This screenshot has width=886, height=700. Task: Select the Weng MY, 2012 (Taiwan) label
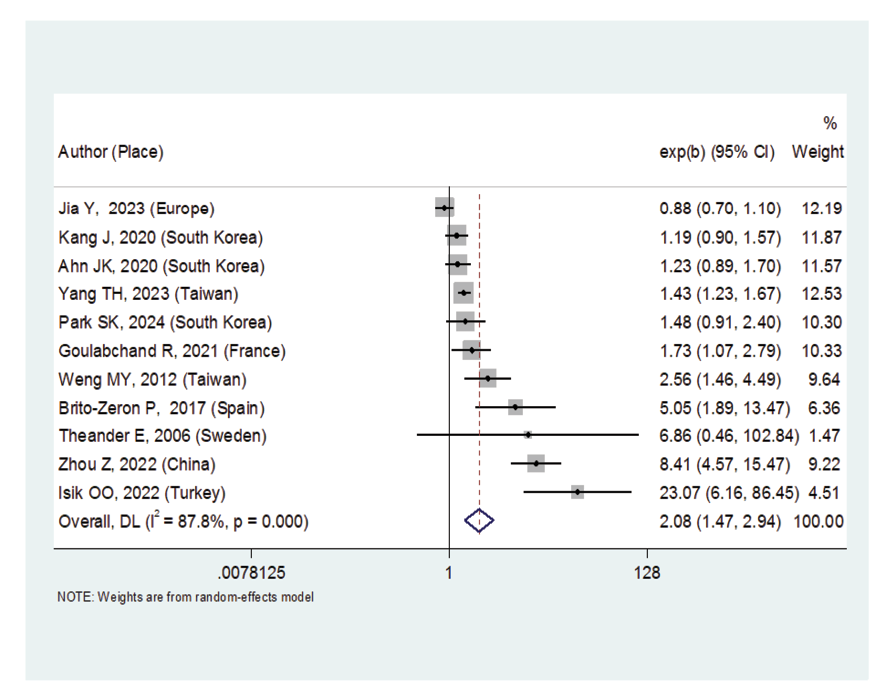pos(152,379)
